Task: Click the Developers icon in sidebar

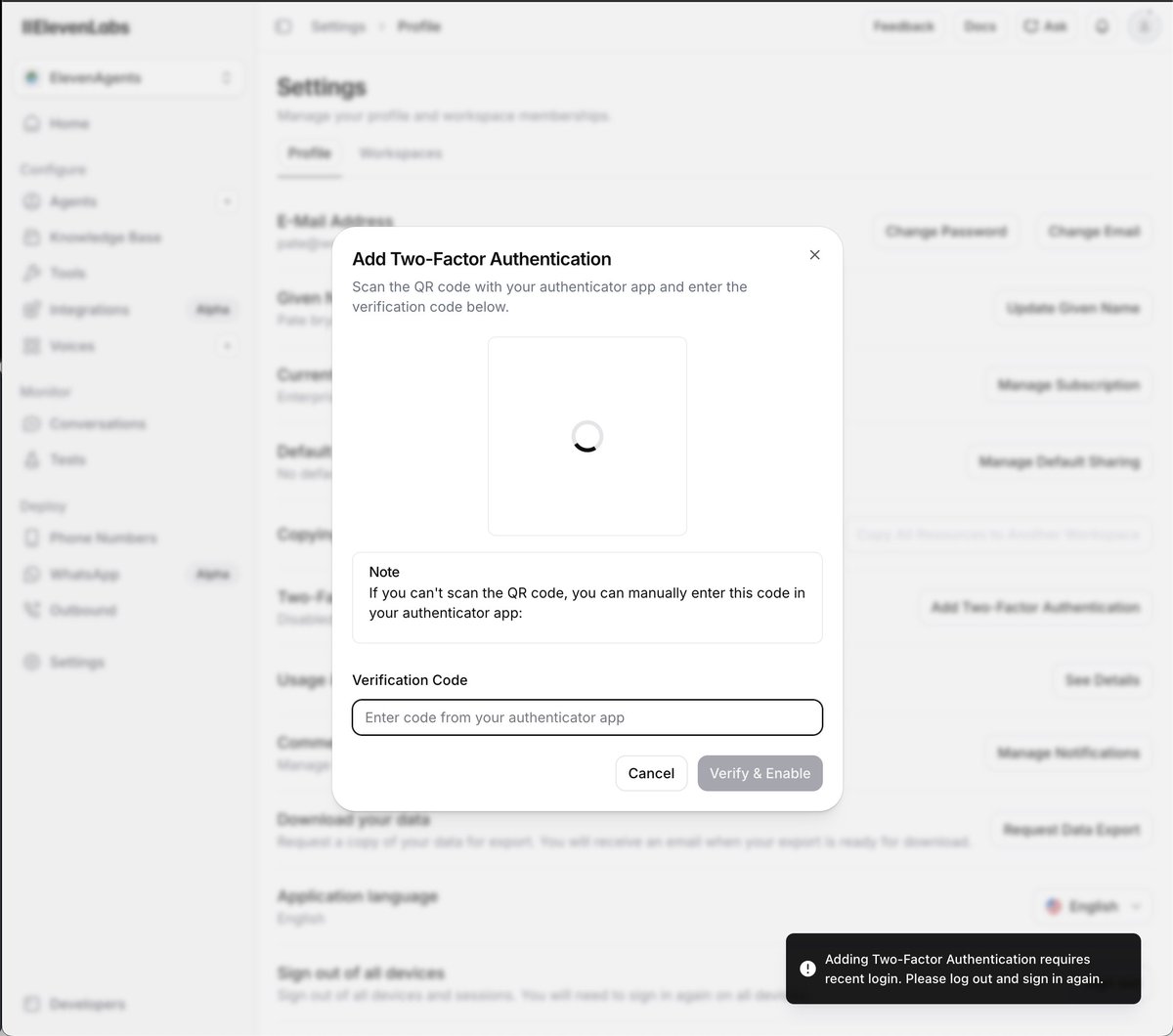Action: (x=32, y=1004)
